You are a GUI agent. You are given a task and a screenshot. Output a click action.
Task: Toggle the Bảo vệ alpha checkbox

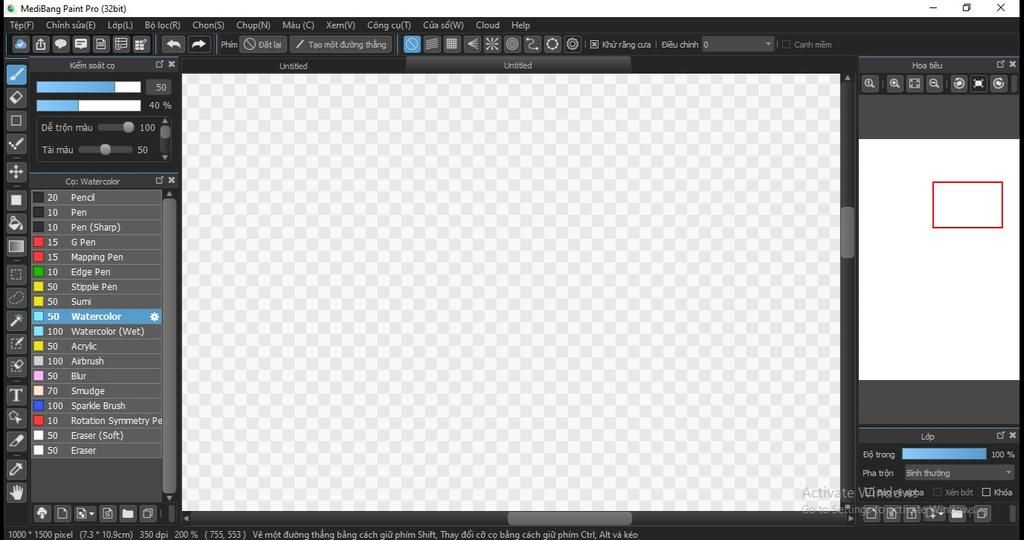click(x=869, y=492)
